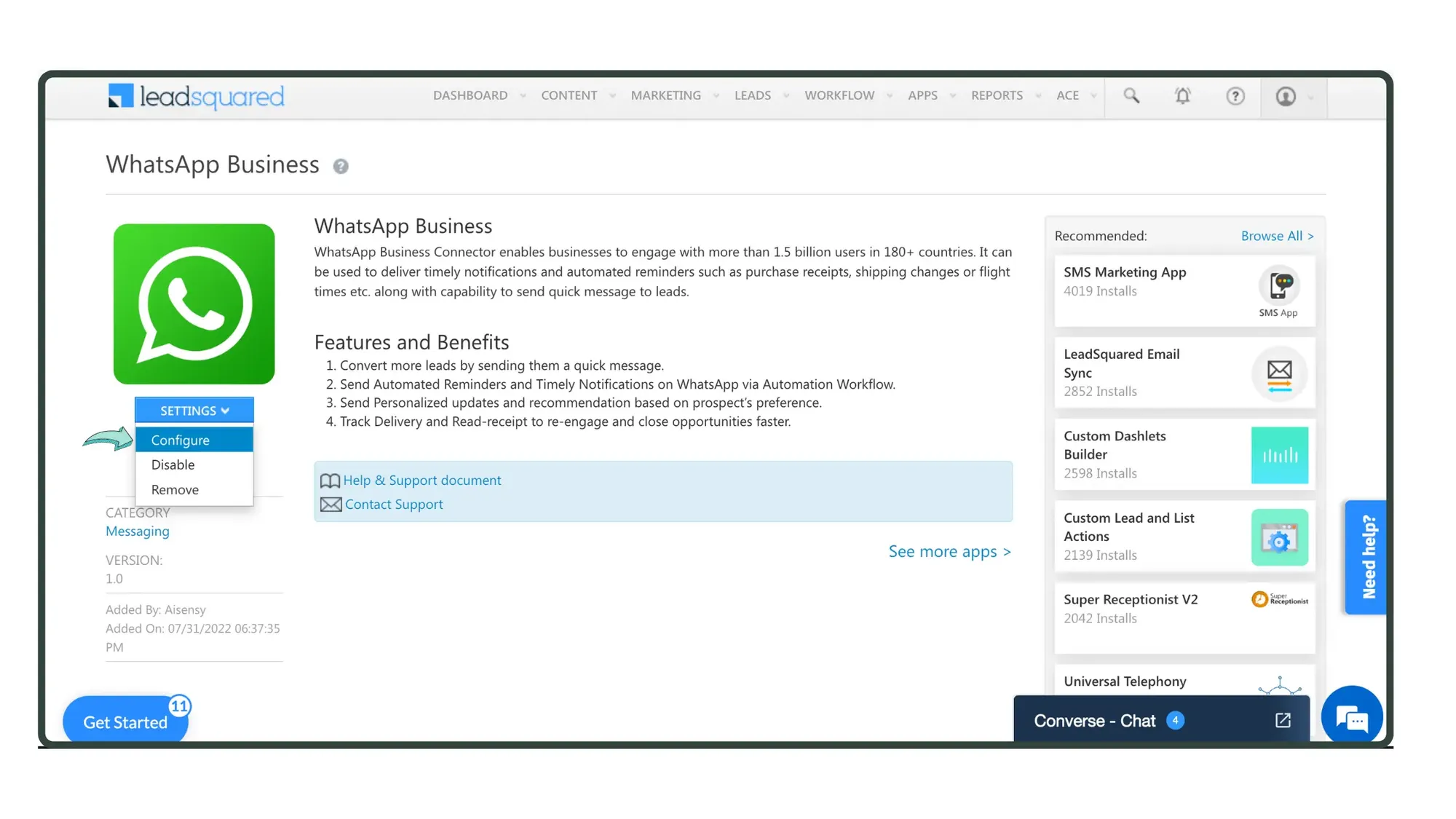Click the LeadSquared Email Sync envelope icon
This screenshot has height=819, width=1456.
click(x=1279, y=373)
